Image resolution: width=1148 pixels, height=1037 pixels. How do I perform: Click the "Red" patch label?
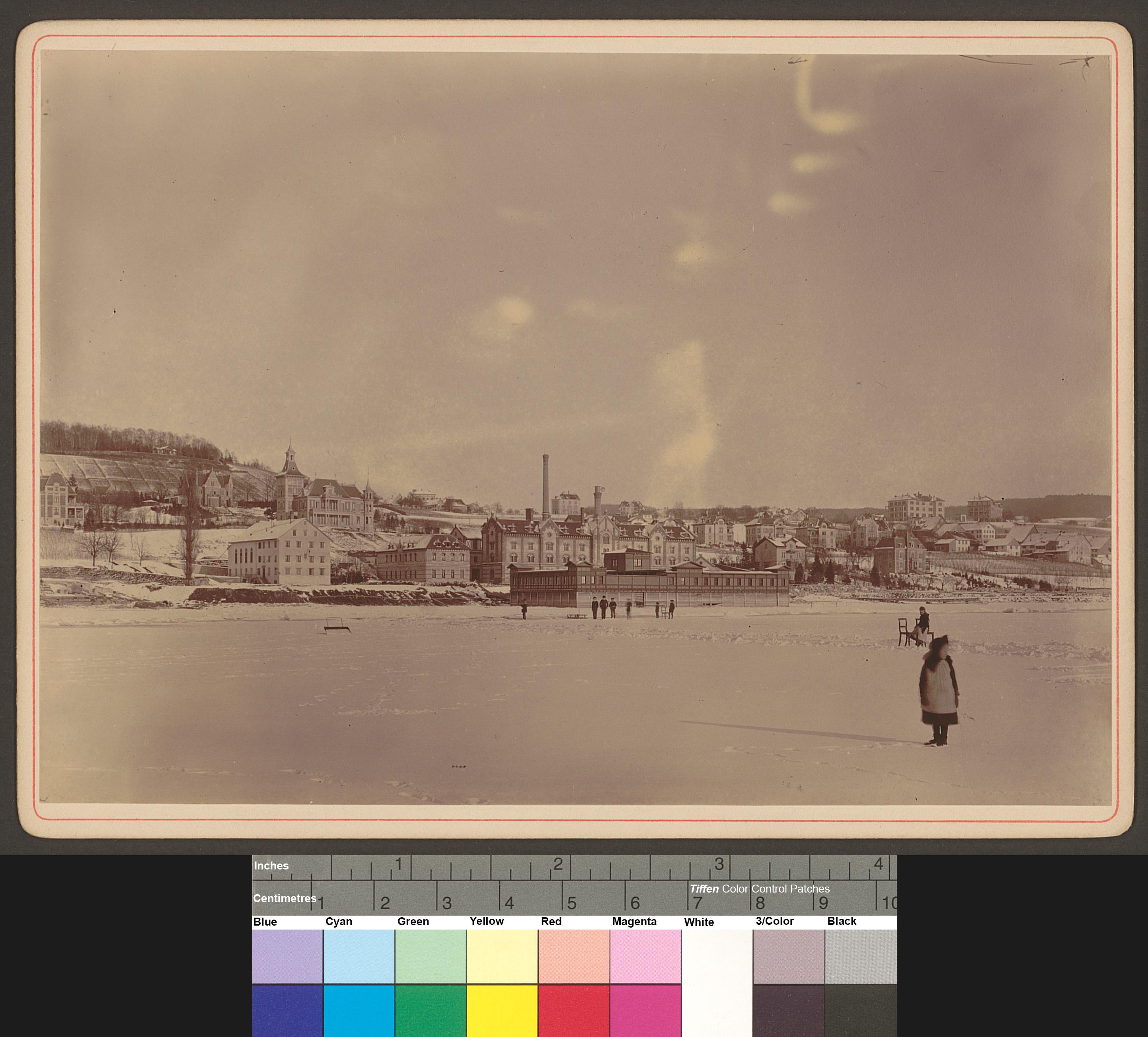(x=551, y=921)
